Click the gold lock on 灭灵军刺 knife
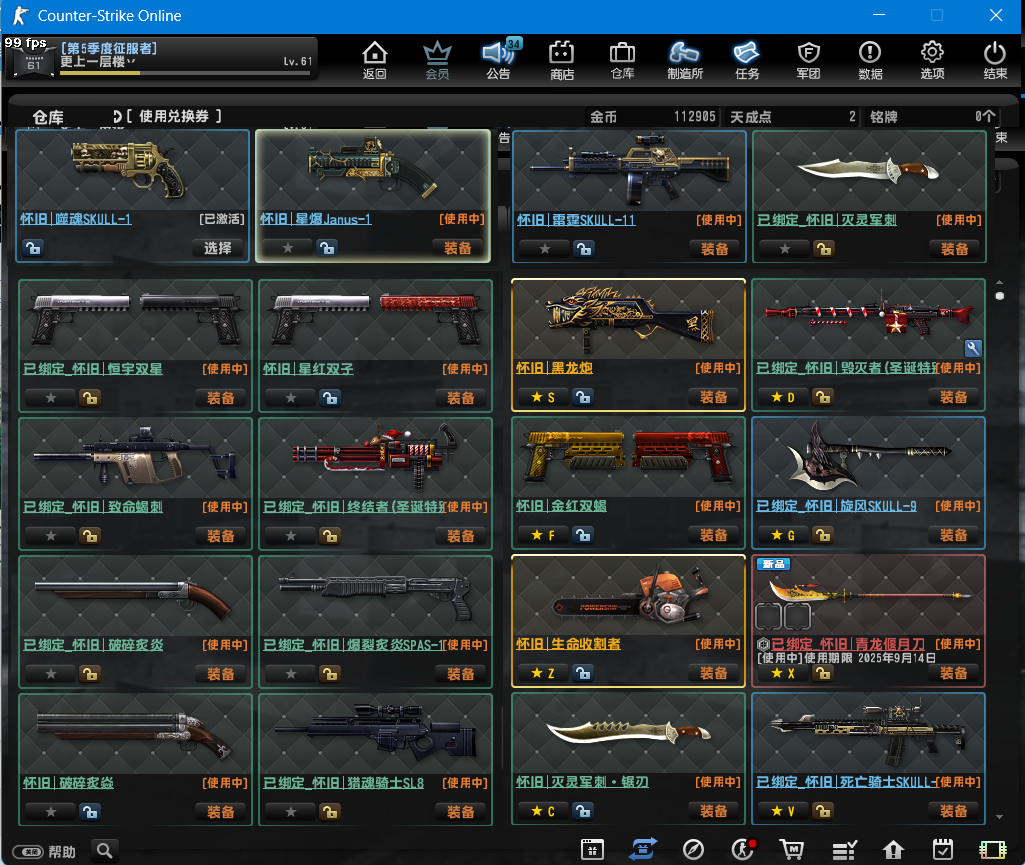The height and width of the screenshot is (865, 1025). pyautogui.click(x=824, y=249)
